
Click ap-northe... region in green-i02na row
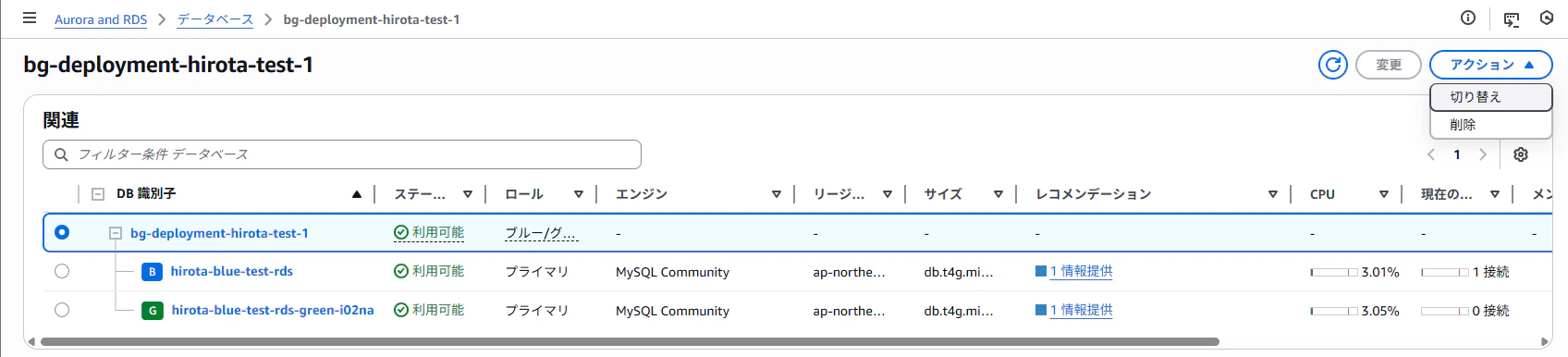[849, 311]
